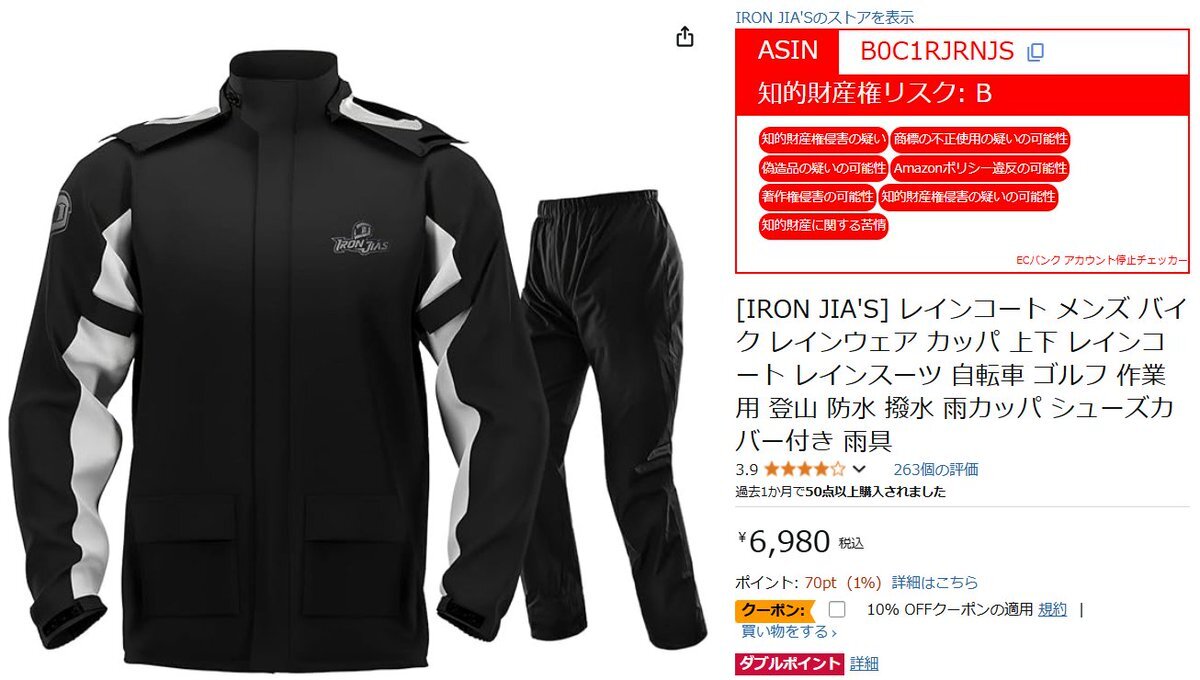Select the ASIN code B0C1RJRNJS text
The width and height of the screenshot is (1200, 680).
click(937, 51)
